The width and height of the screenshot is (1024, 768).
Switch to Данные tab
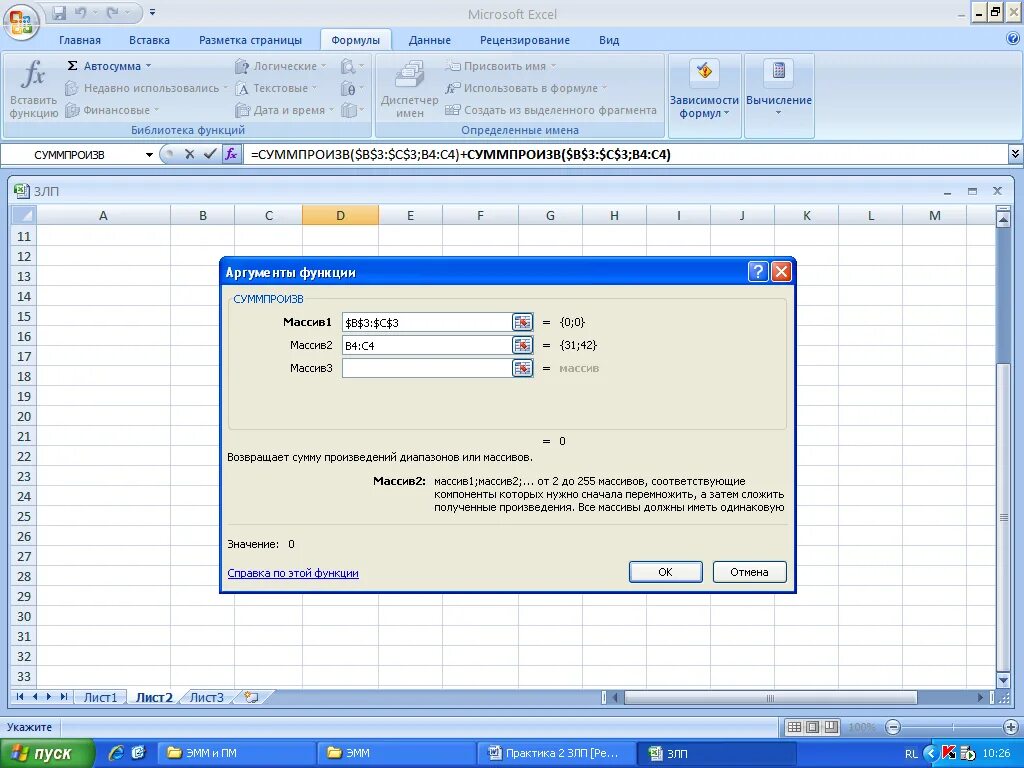[429, 40]
